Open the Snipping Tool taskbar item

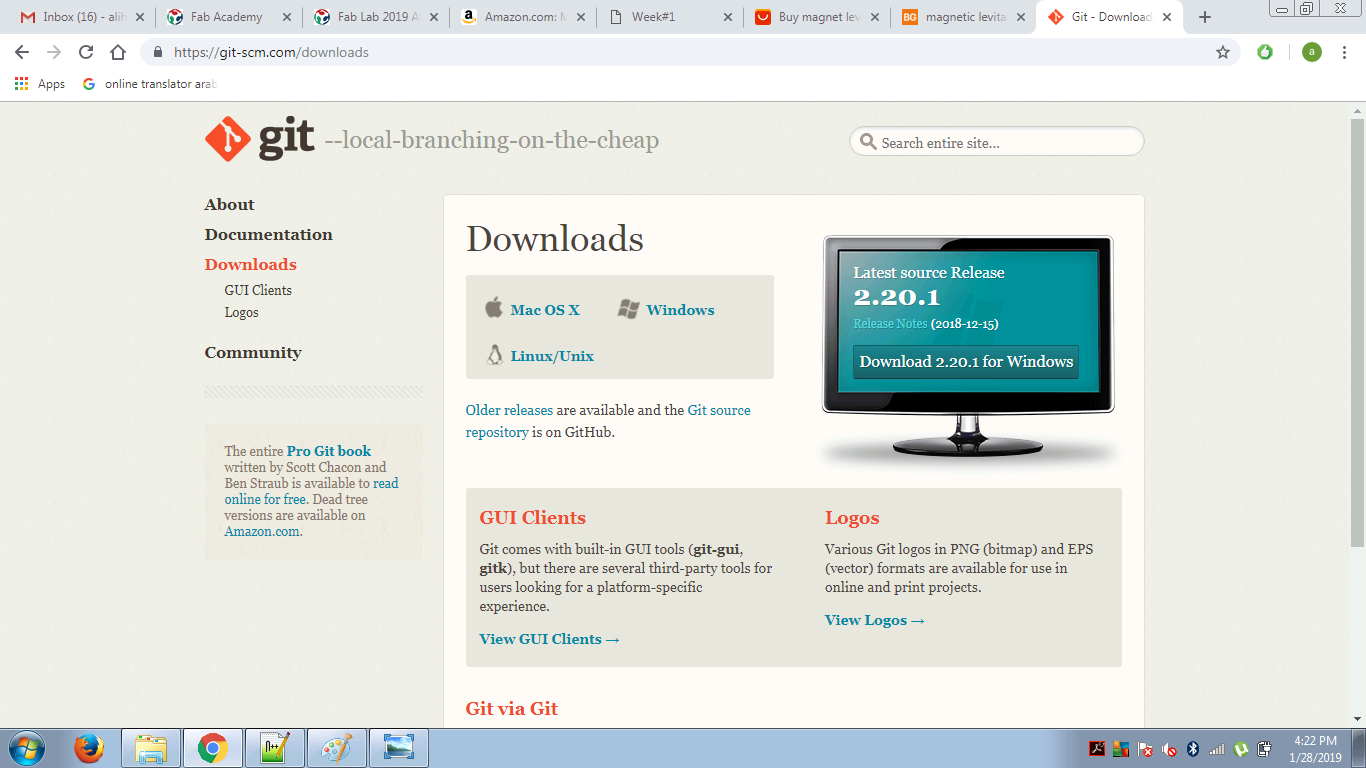point(399,748)
